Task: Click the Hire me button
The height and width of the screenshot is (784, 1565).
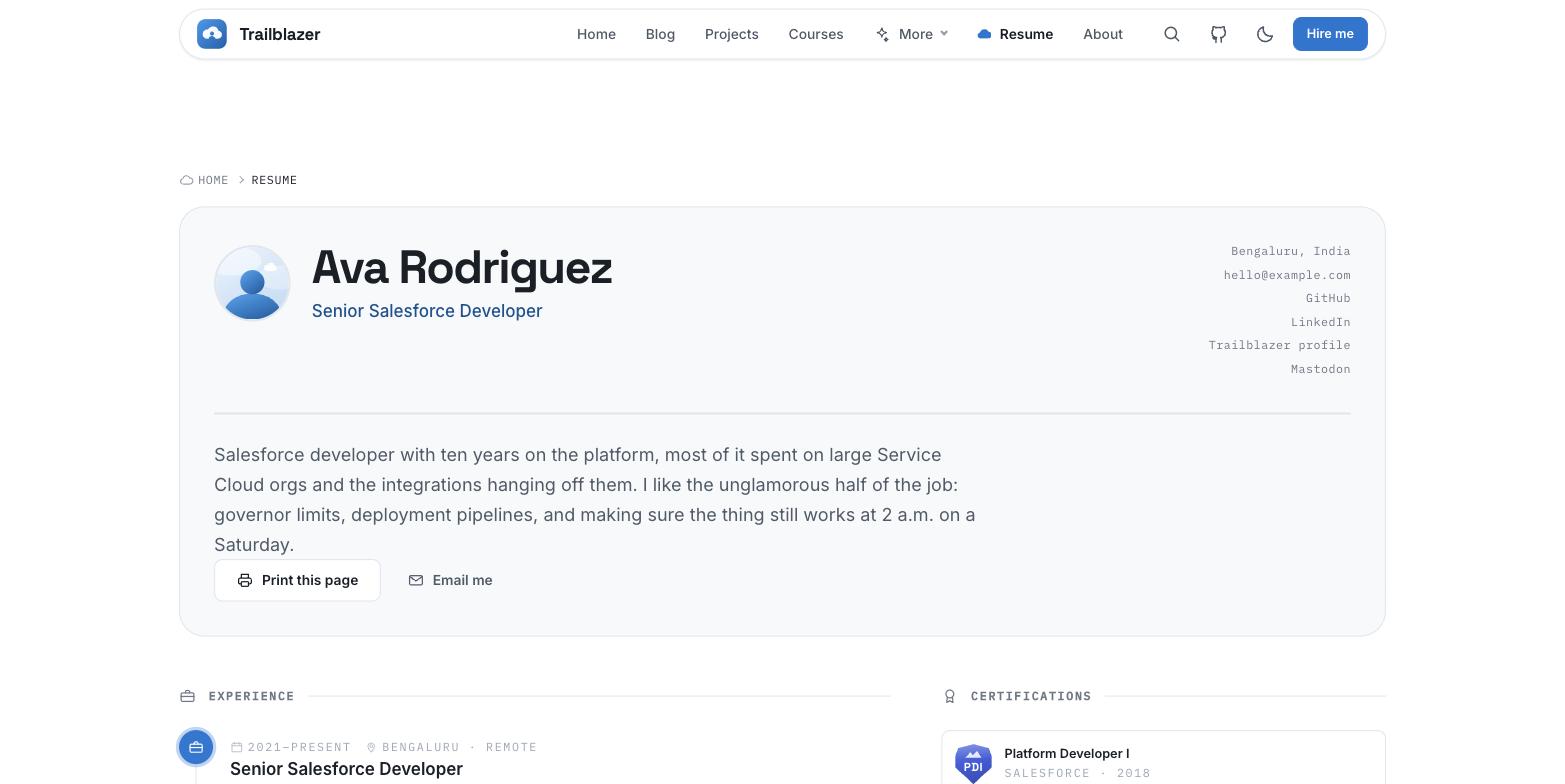Action: 1330,34
